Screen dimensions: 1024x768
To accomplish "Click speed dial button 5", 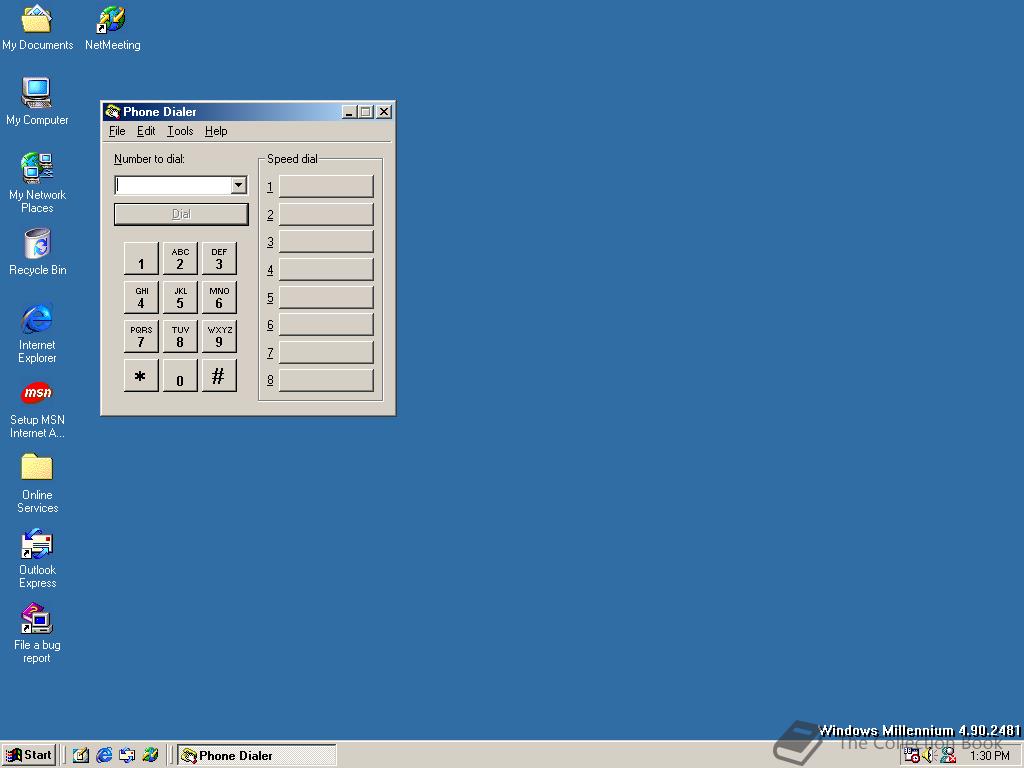I will (326, 297).
